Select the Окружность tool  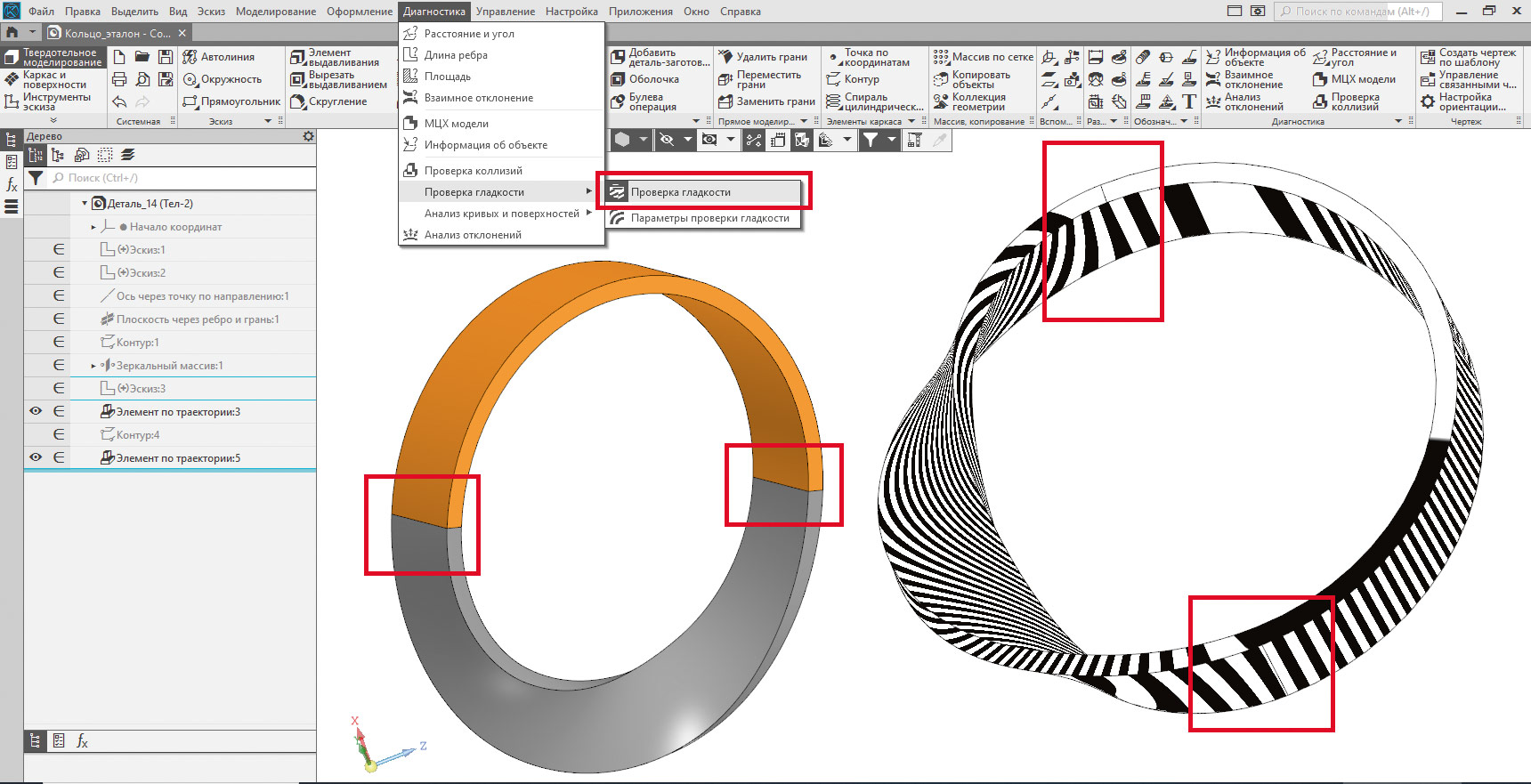222,79
